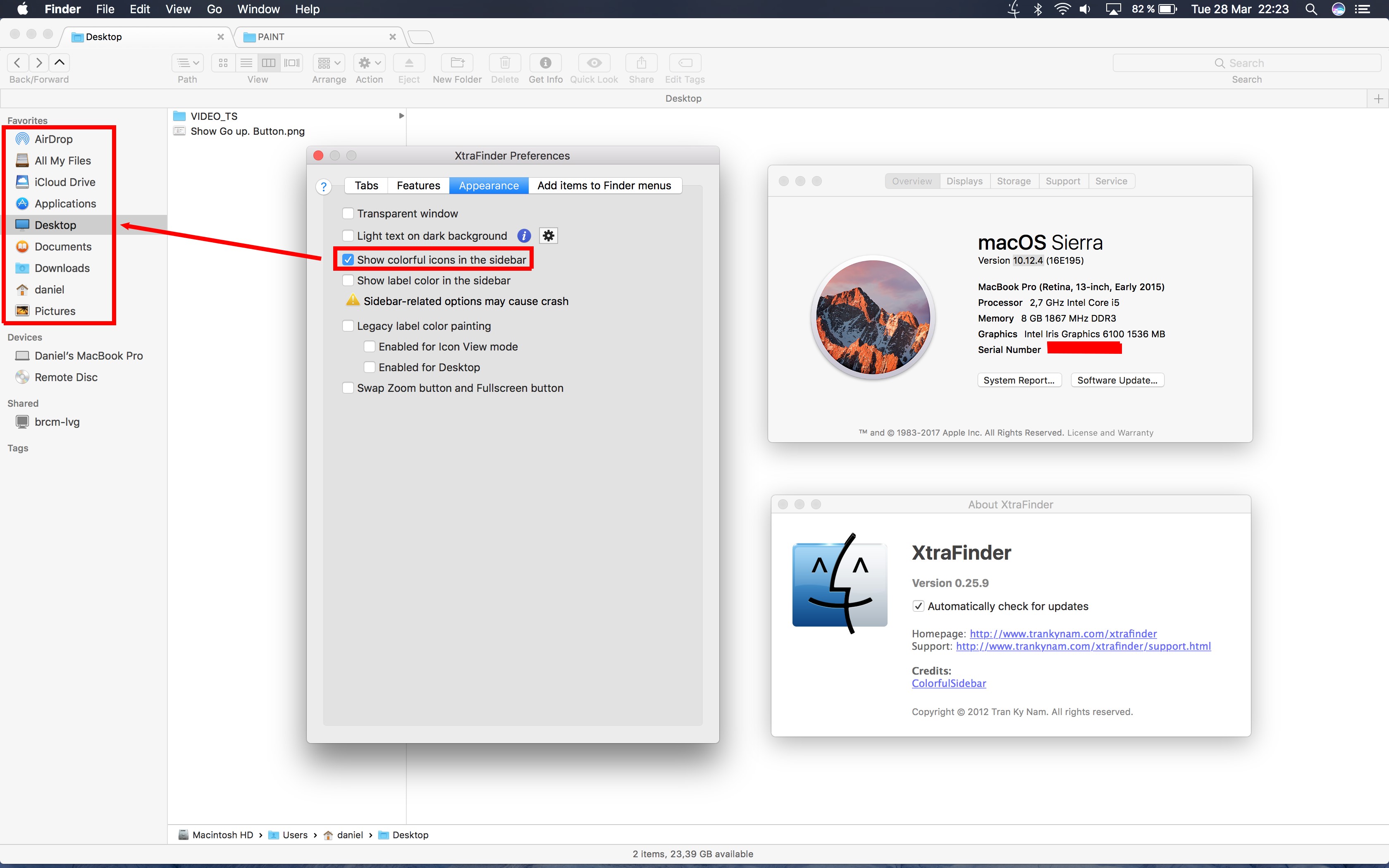1389x868 pixels.
Task: Disable Automatically check for updates in XtraFinder
Action: 919,606
